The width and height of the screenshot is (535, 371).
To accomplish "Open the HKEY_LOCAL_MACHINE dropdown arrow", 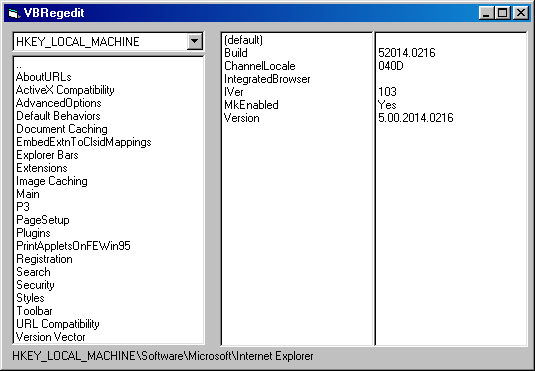I will pyautogui.click(x=194, y=42).
